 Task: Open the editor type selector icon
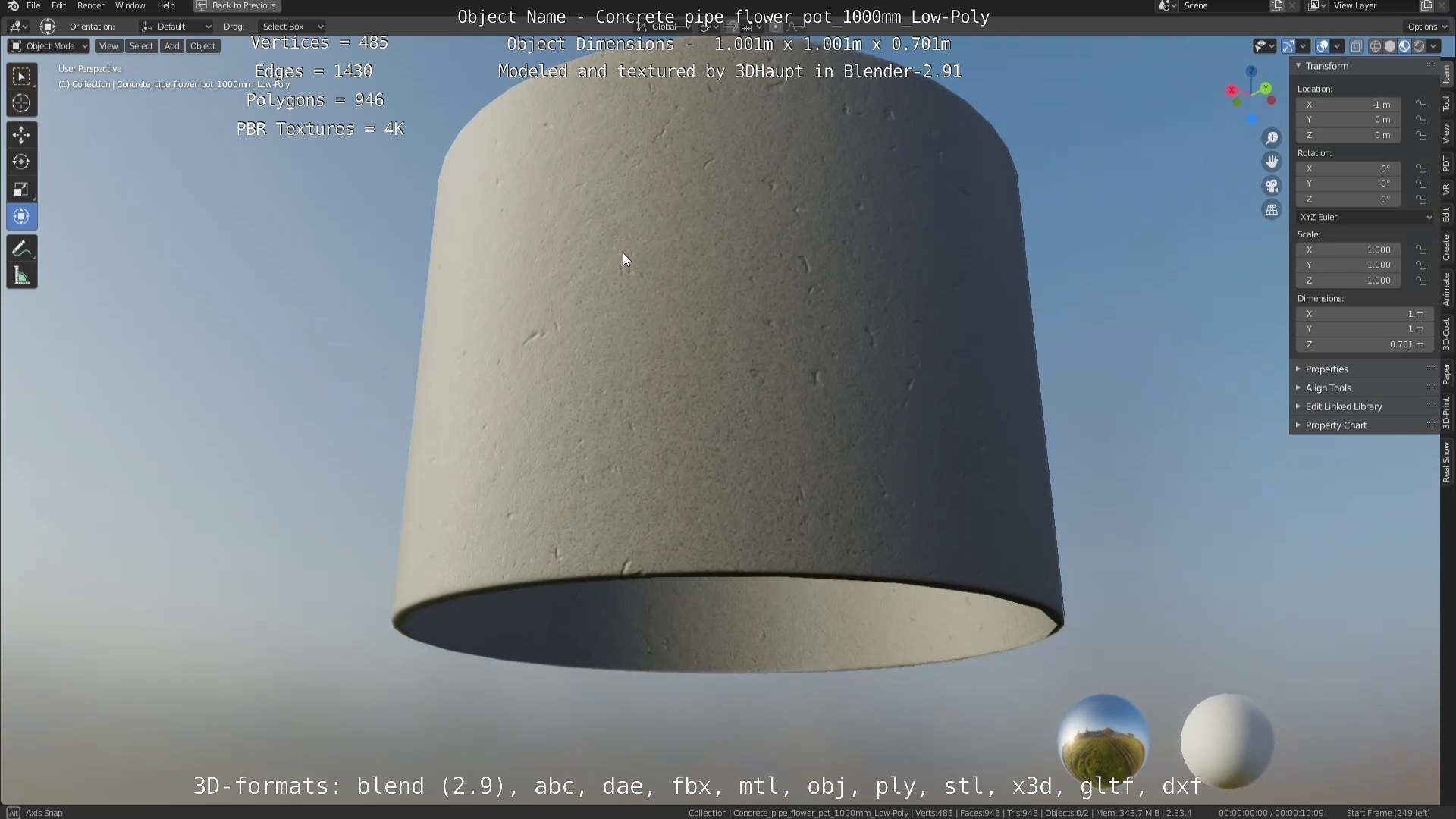(18, 27)
